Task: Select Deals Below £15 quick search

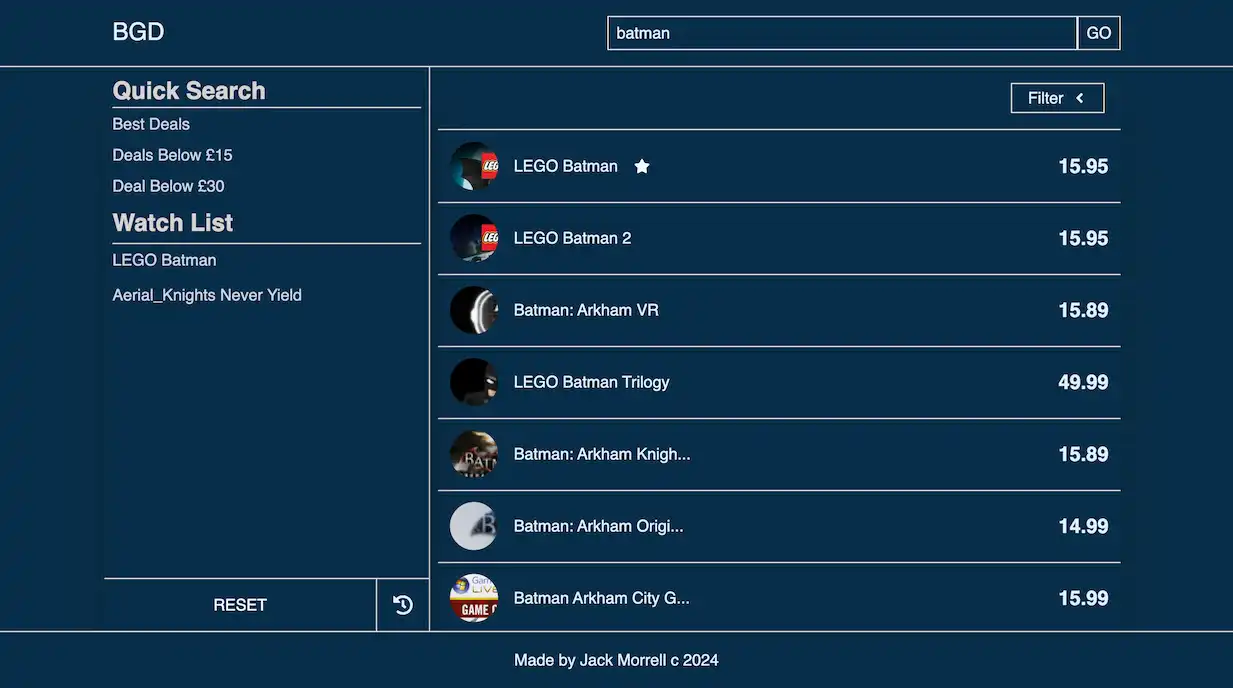Action: click(172, 155)
